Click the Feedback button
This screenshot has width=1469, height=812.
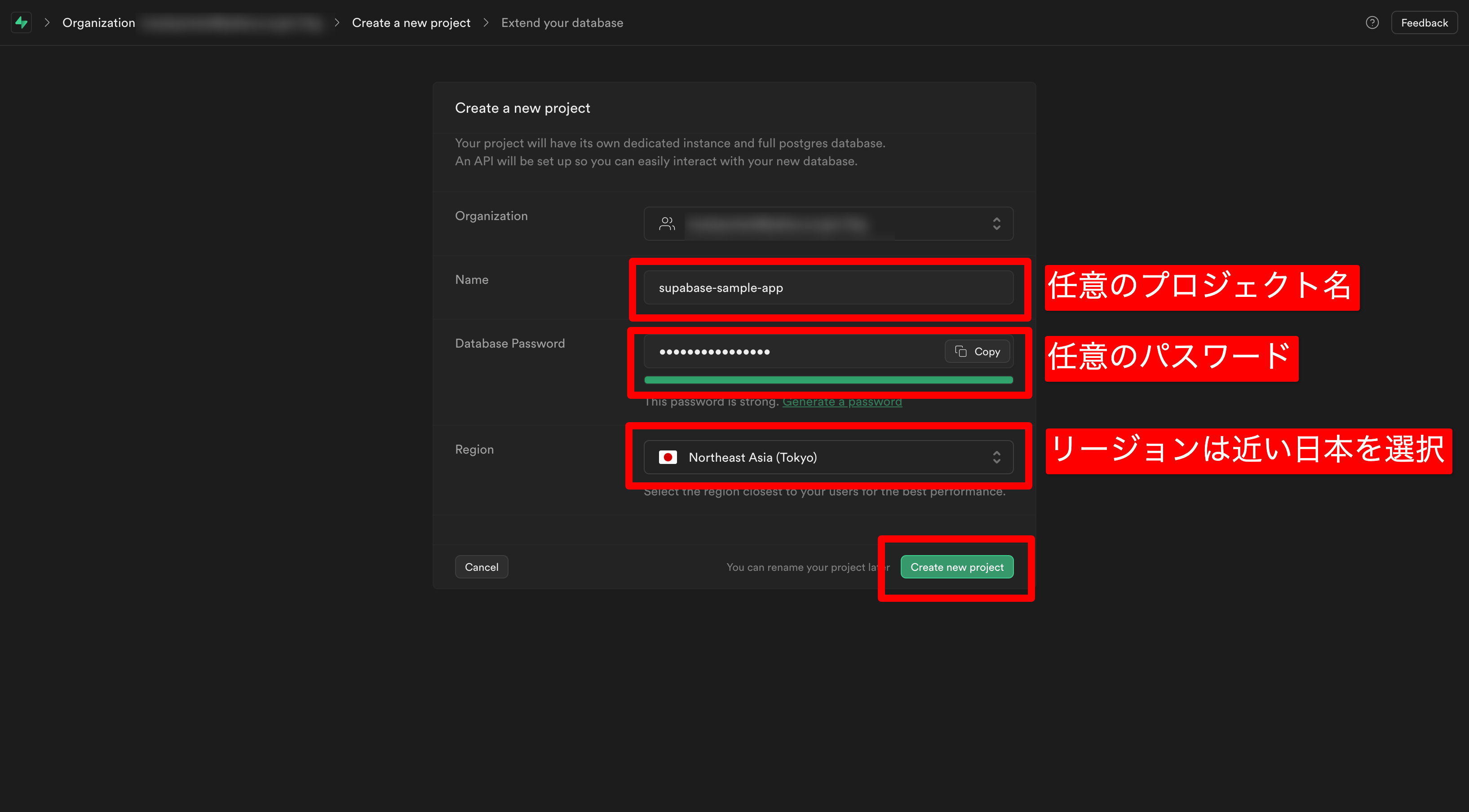[1424, 23]
